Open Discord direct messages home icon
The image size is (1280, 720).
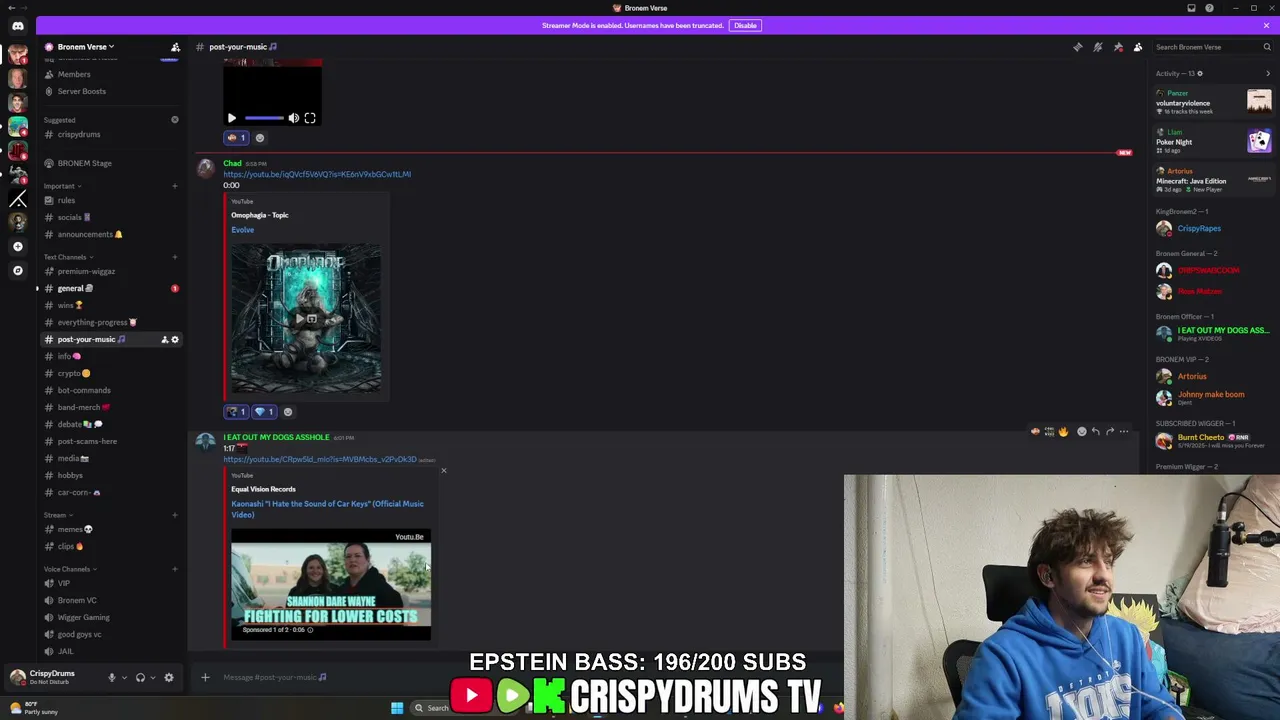click(x=17, y=26)
